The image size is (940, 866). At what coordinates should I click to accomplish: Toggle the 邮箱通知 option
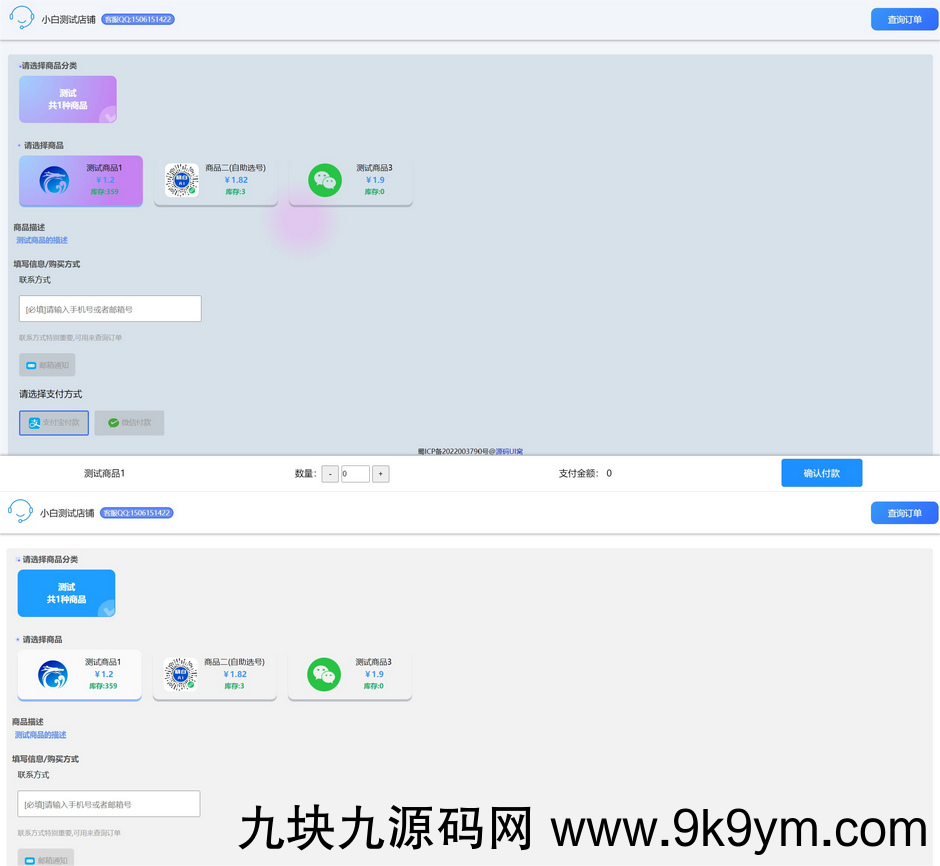click(46, 364)
